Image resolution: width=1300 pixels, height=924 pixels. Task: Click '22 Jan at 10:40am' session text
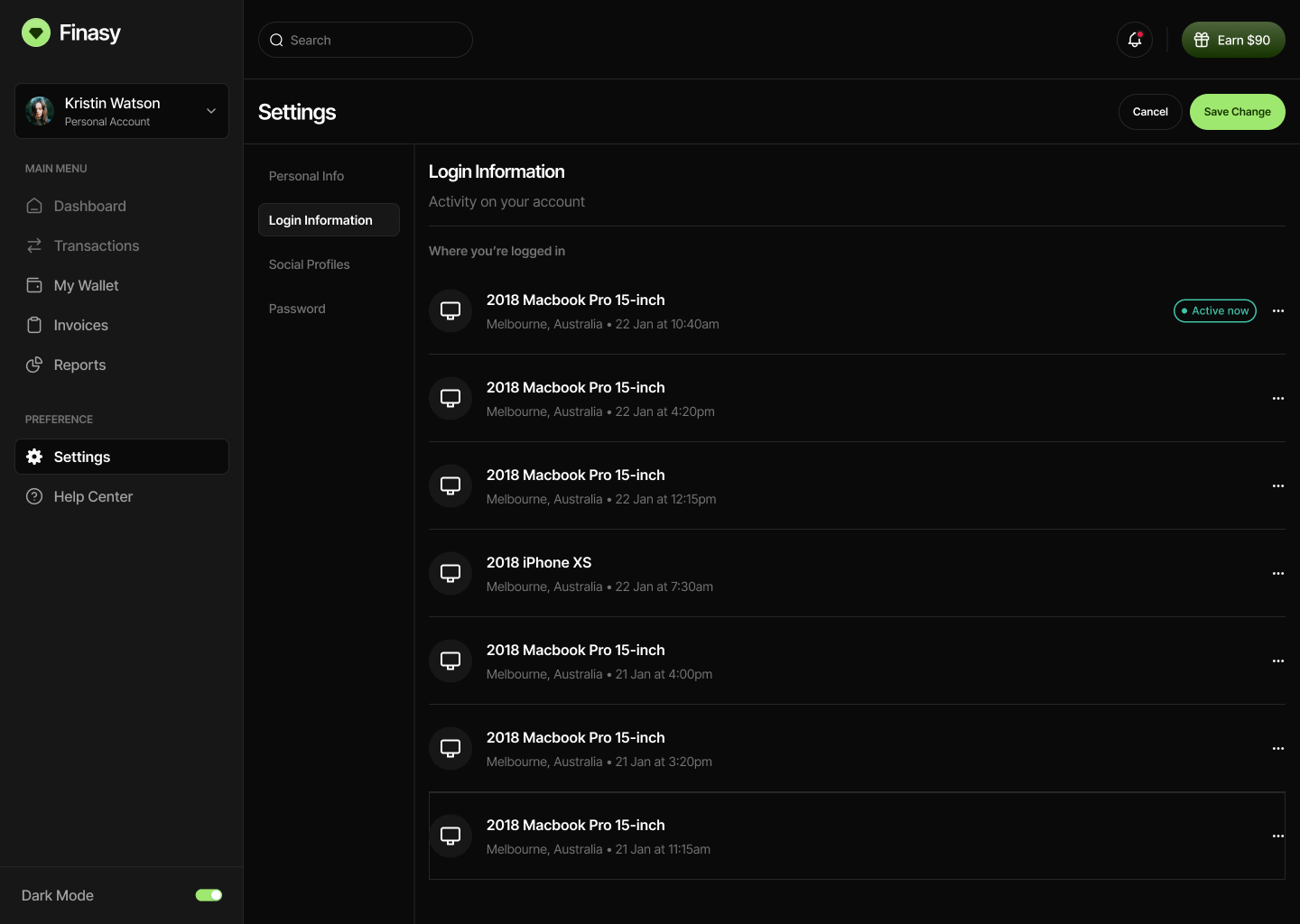[x=667, y=324]
